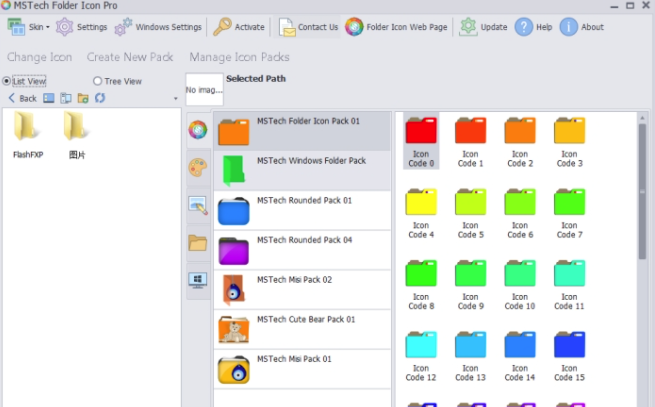Pick the Icon Code 9 folder icon

click(x=470, y=285)
